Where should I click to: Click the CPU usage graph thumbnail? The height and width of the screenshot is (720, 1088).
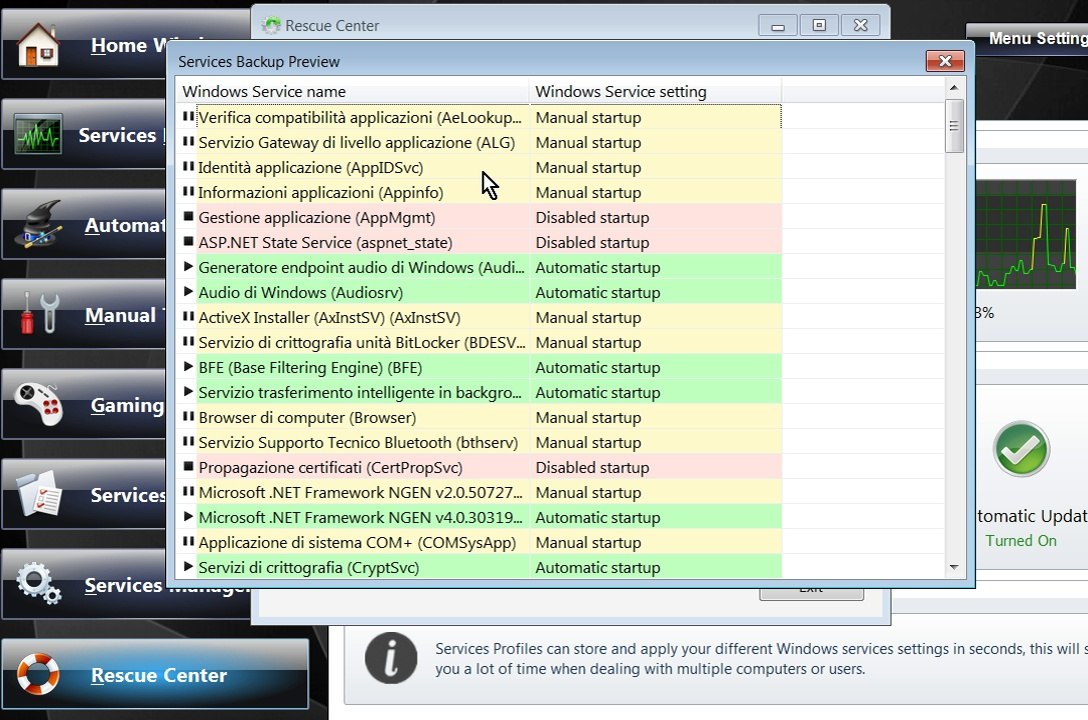pos(1026,234)
